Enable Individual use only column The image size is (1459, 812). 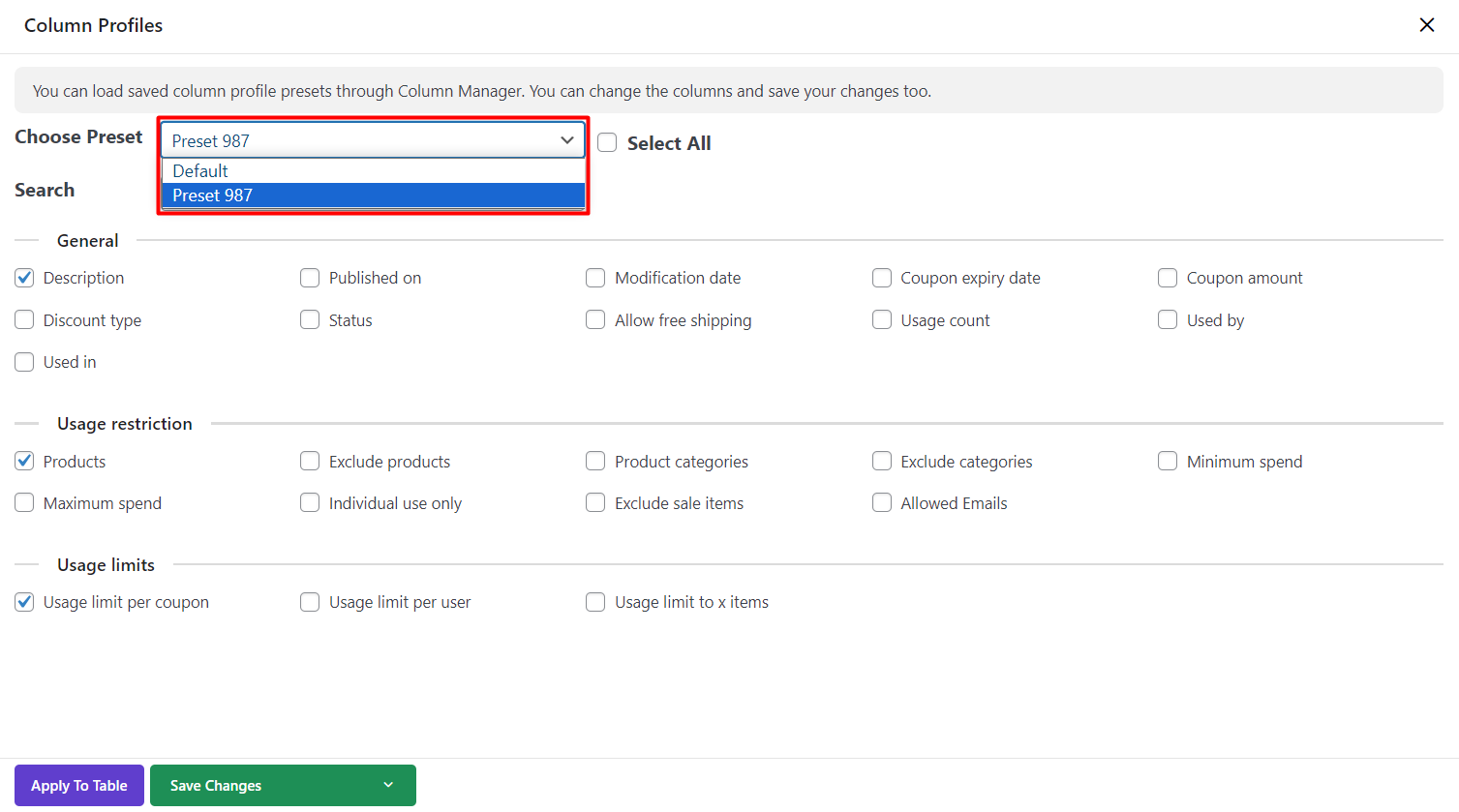pyautogui.click(x=310, y=503)
